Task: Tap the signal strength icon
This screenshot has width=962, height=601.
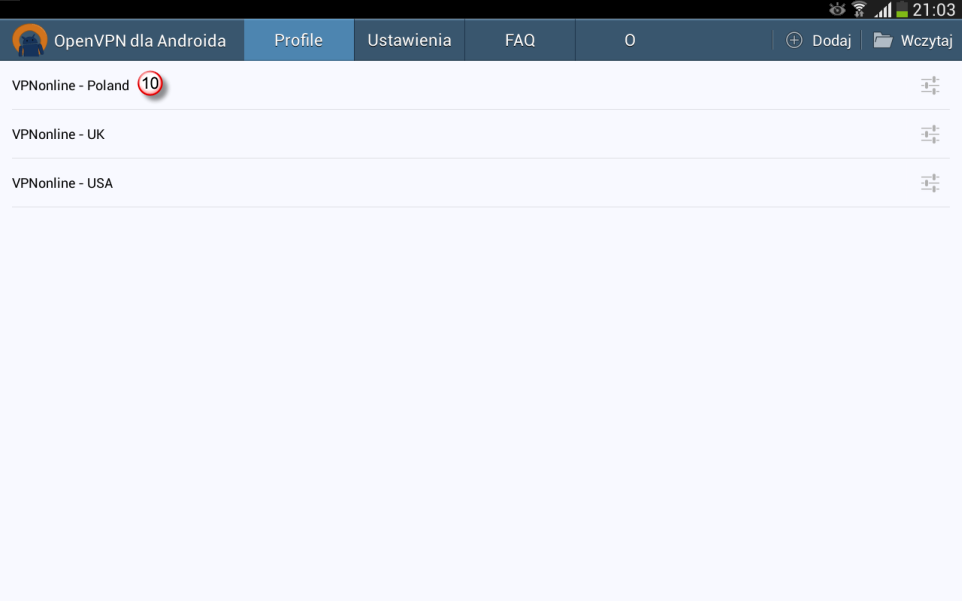Action: [883, 10]
